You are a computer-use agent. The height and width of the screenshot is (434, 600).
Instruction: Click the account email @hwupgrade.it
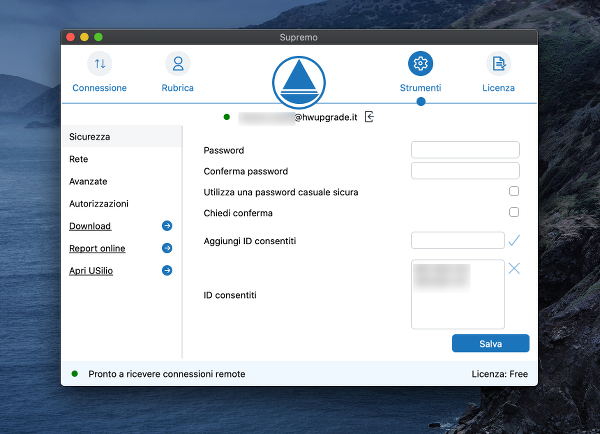point(298,117)
